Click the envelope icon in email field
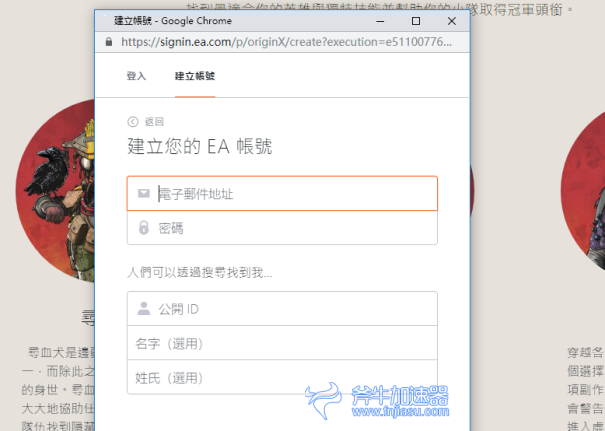The width and height of the screenshot is (605, 431). click(144, 193)
